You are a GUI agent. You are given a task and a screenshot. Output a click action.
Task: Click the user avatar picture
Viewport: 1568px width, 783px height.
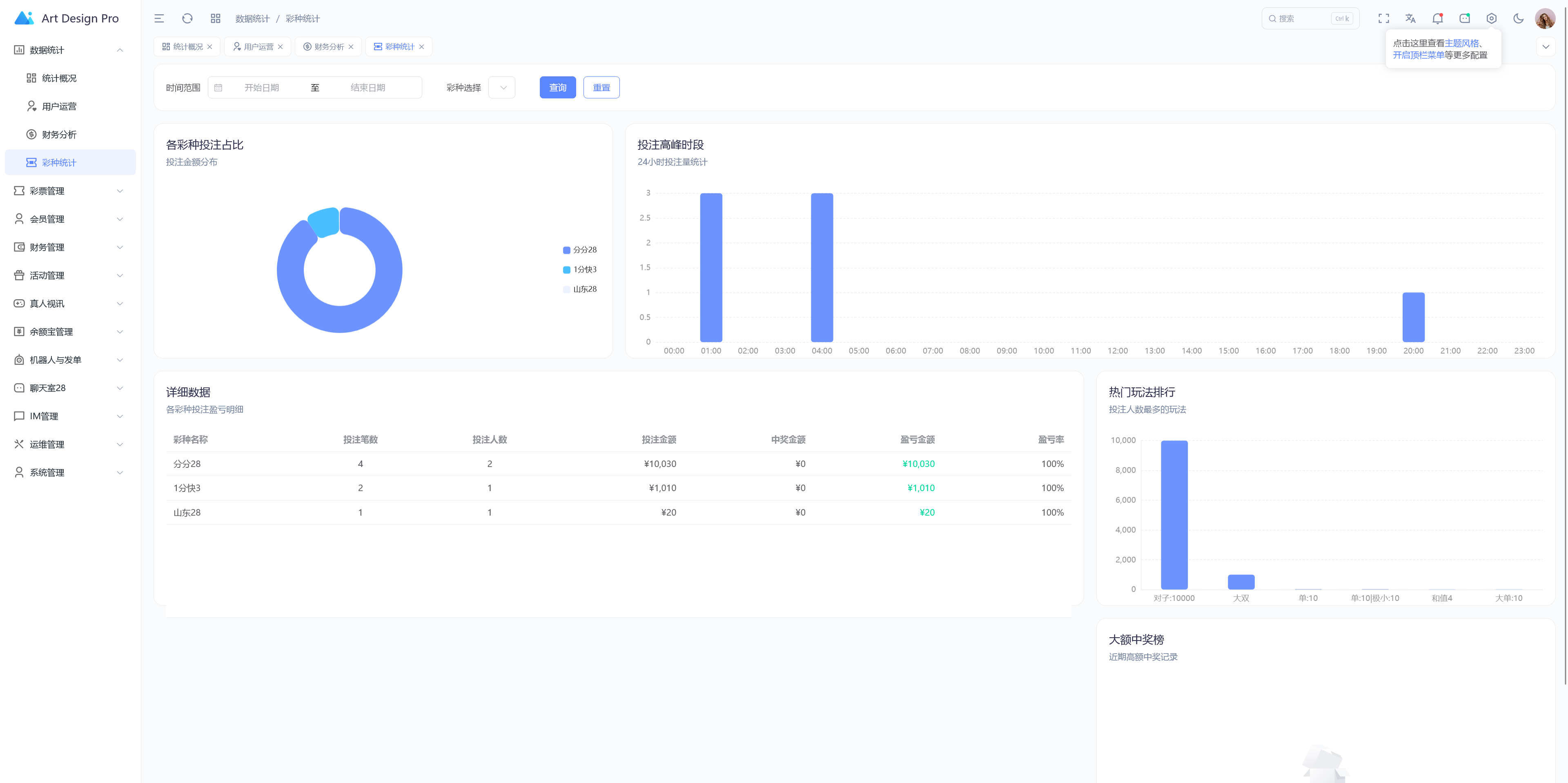click(x=1545, y=18)
